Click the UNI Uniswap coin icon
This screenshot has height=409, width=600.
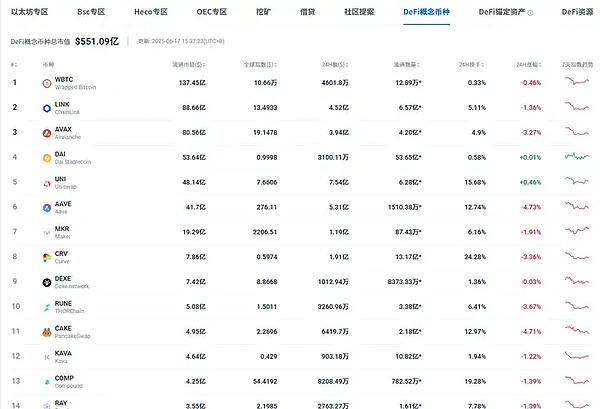coord(46,182)
